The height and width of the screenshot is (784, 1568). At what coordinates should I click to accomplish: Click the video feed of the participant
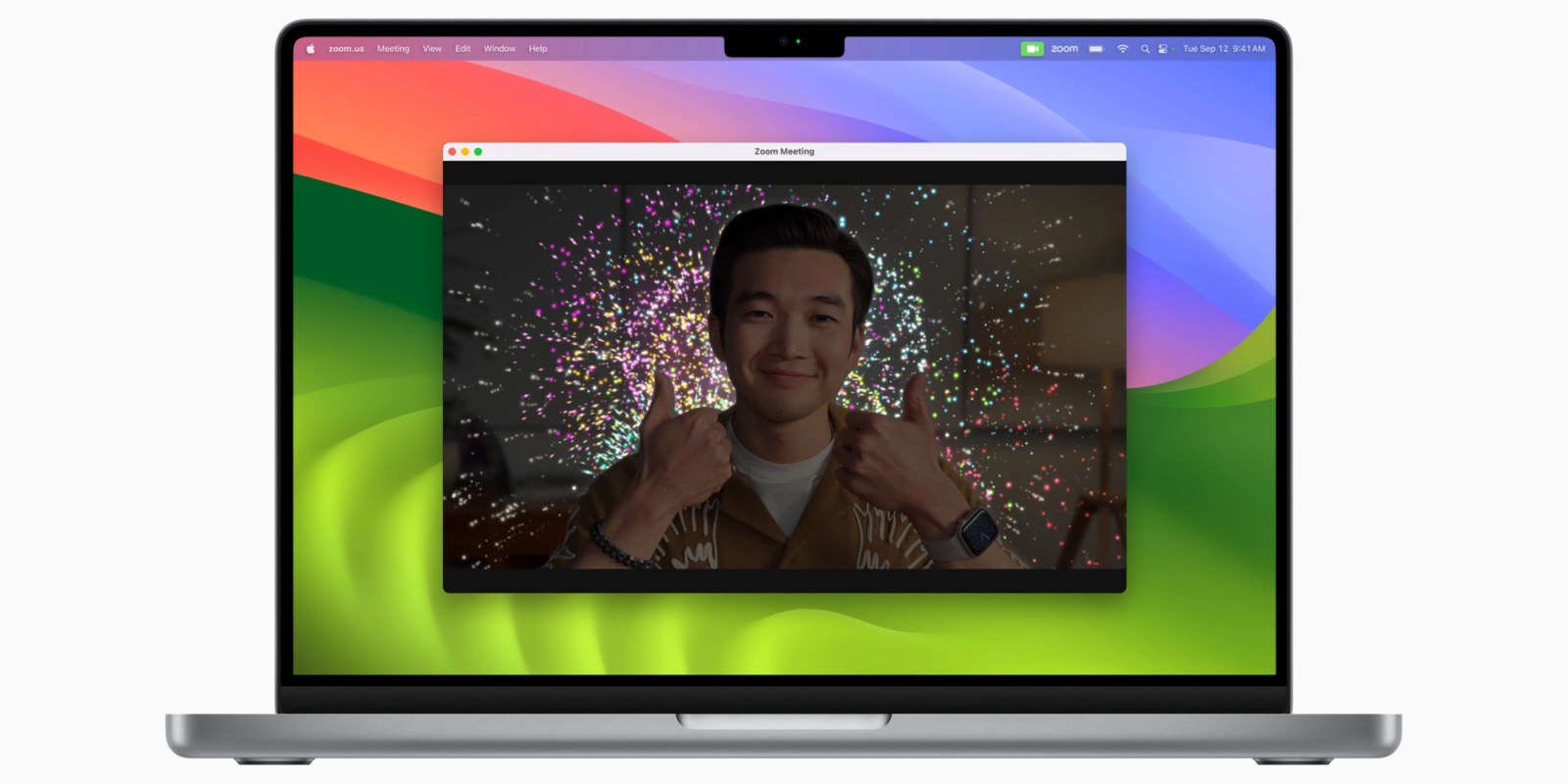784,377
